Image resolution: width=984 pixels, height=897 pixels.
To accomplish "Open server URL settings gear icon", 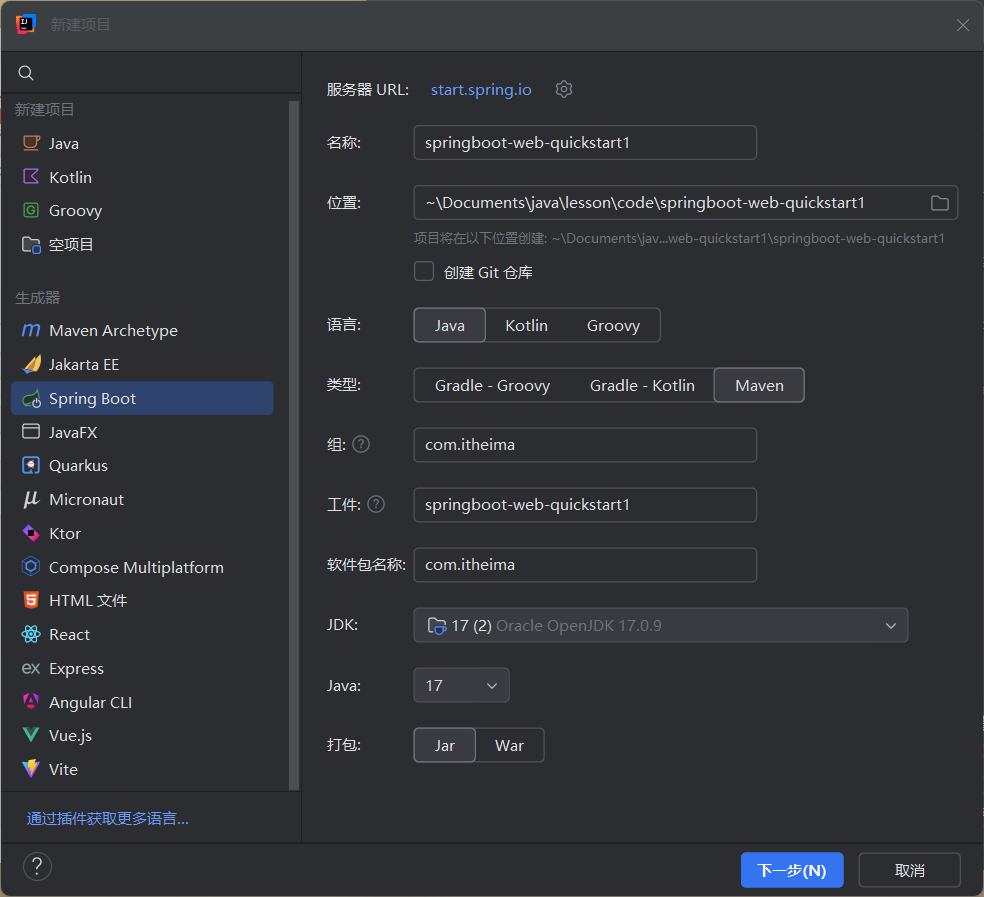I will [x=564, y=89].
